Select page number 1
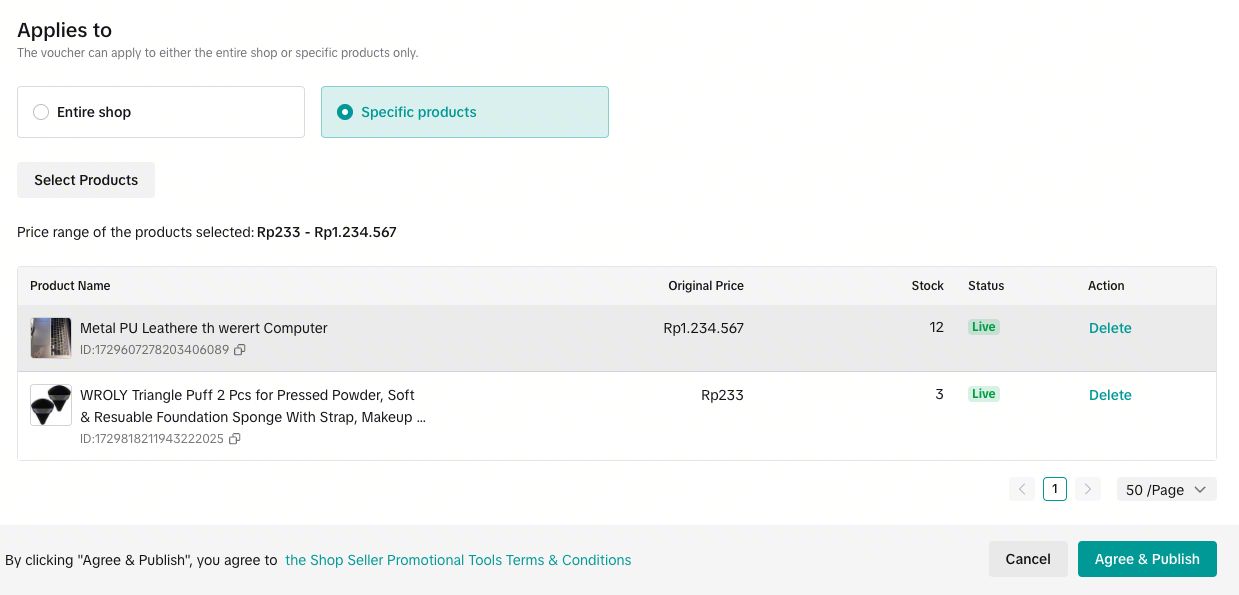Image resolution: width=1239 pixels, height=595 pixels. tap(1055, 489)
